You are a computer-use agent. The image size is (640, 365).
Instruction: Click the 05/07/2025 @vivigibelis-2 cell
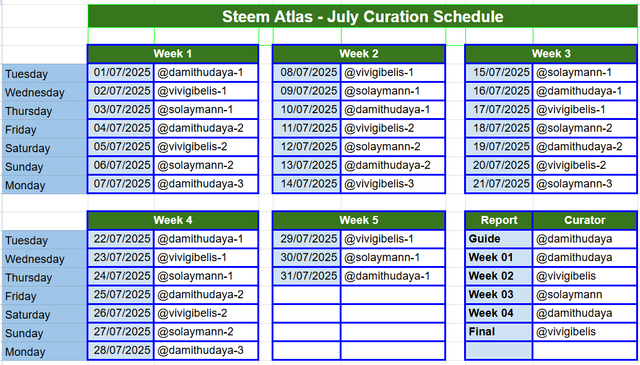206,147
